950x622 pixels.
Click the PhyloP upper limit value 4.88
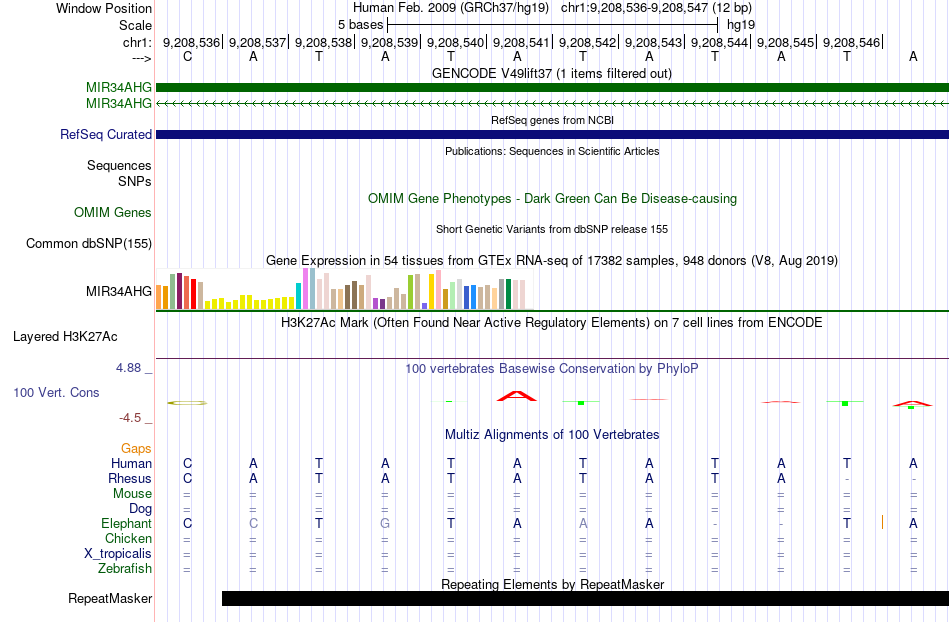click(128, 368)
